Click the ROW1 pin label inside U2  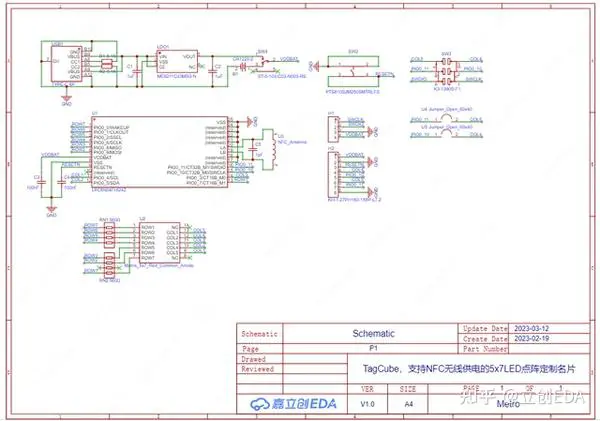point(148,227)
